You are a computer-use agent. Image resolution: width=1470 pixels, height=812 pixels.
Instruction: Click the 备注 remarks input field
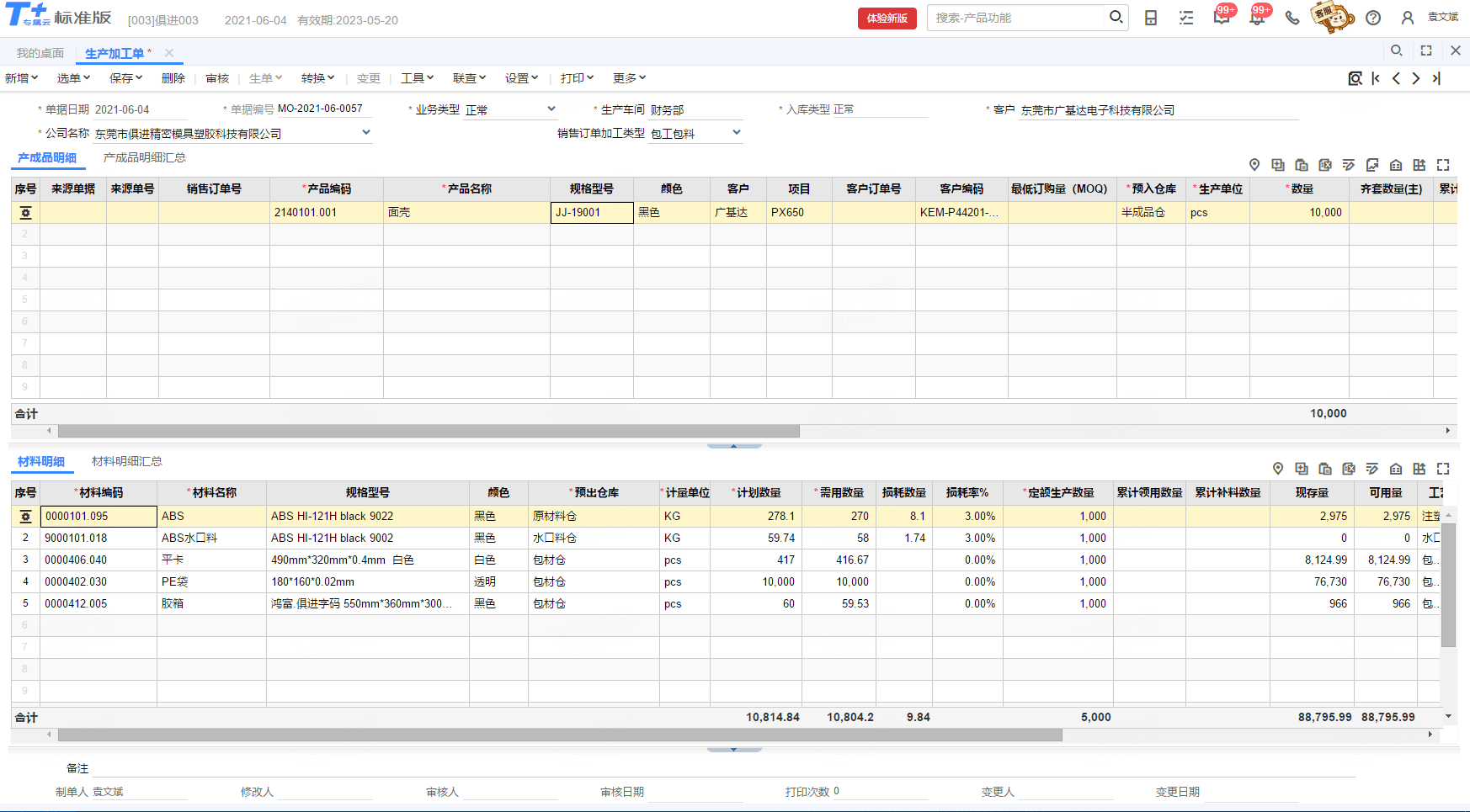pyautogui.click(x=724, y=767)
